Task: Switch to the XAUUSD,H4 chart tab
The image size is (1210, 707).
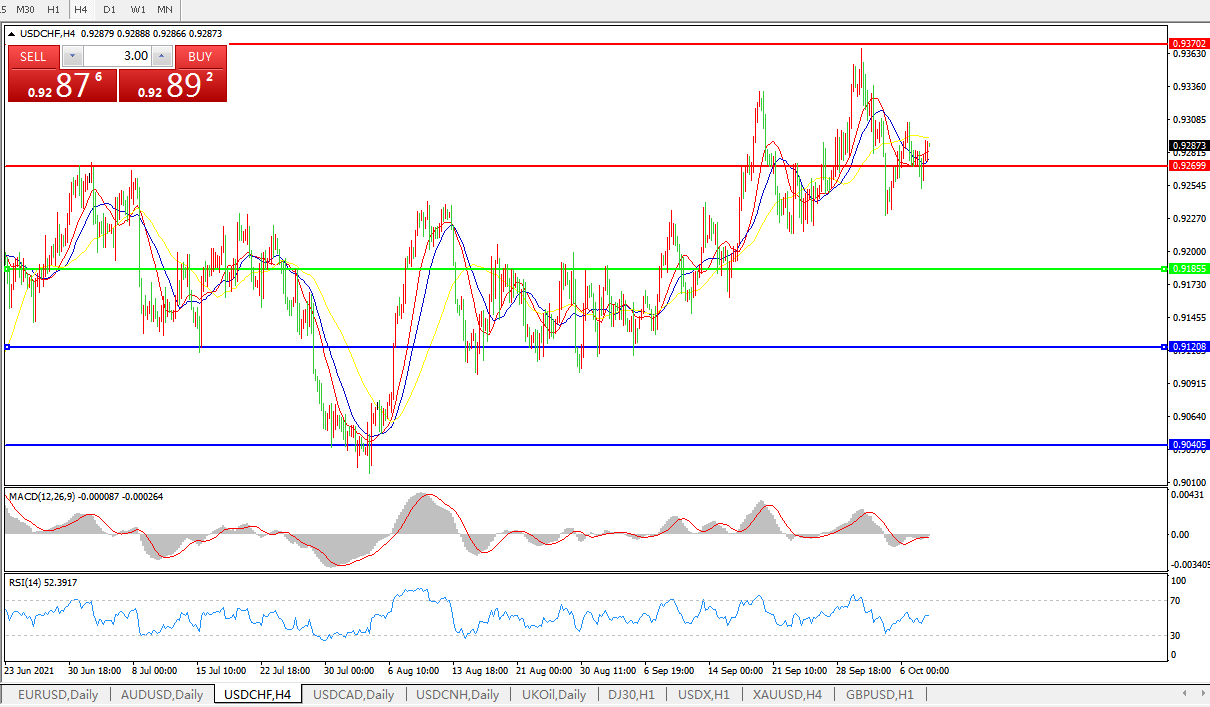Action: tap(787, 694)
